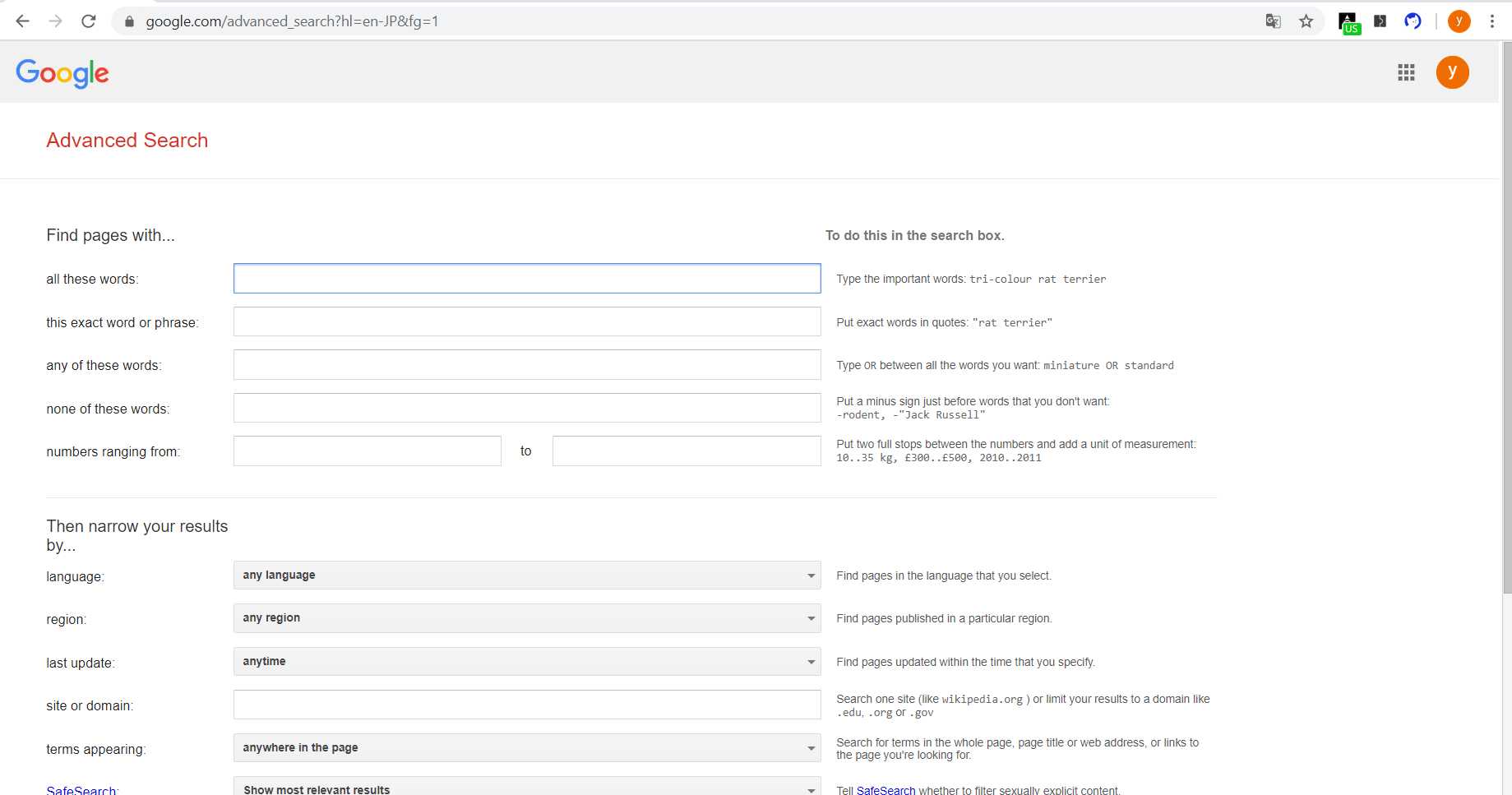Open Chrome profile avatar in toolbar
The width and height of the screenshot is (1512, 795).
pos(1459,21)
